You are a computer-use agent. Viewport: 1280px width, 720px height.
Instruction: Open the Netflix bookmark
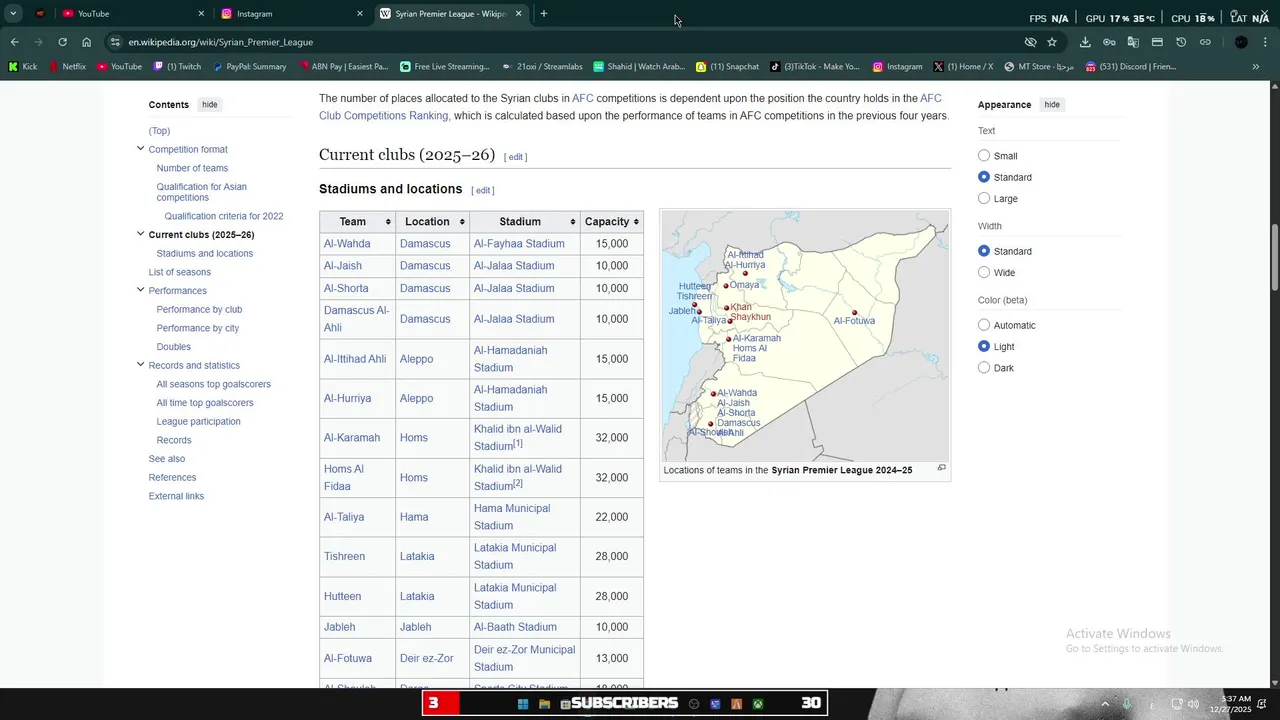pos(67,67)
